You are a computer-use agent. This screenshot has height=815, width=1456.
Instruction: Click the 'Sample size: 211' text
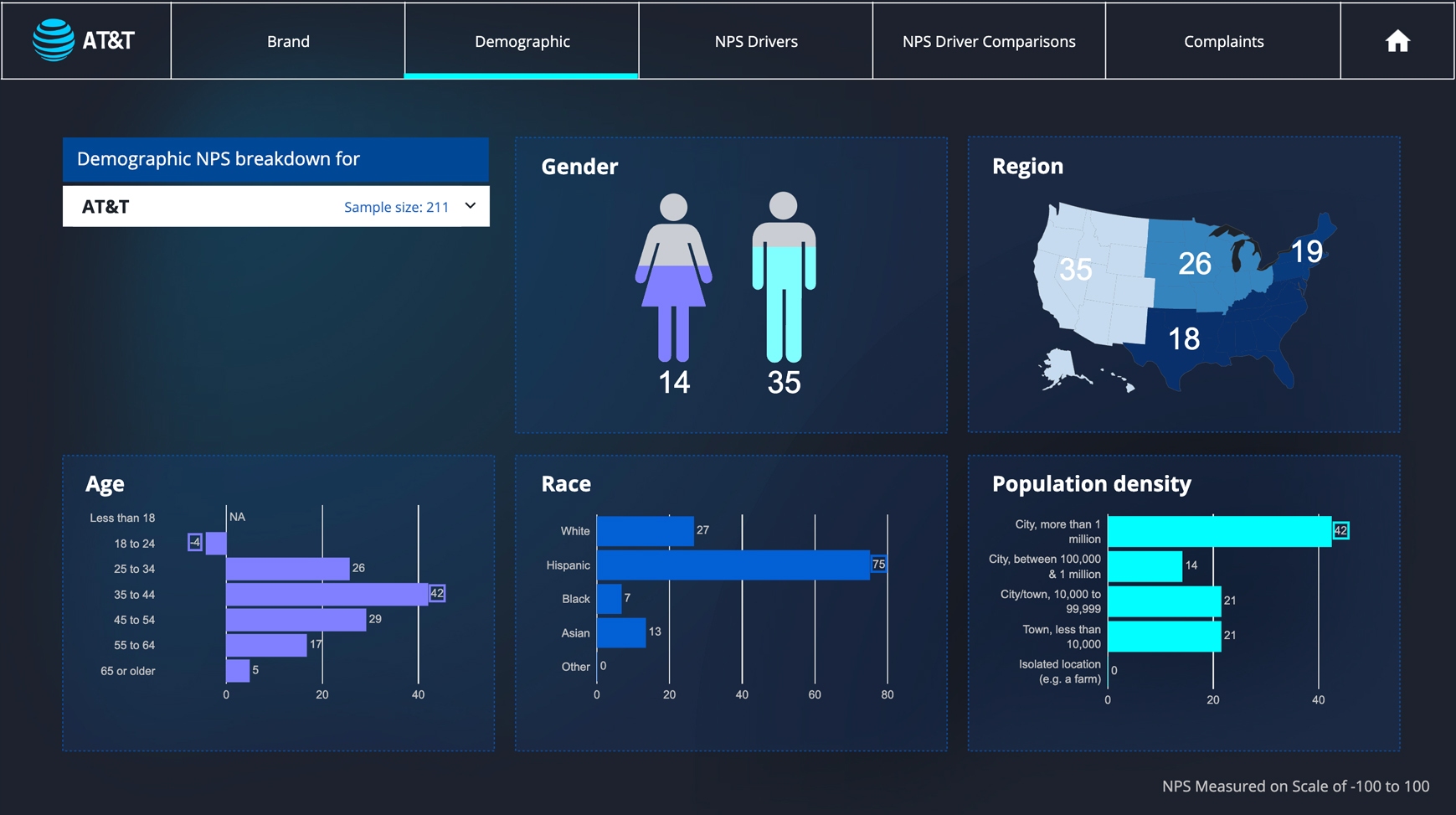coord(396,207)
